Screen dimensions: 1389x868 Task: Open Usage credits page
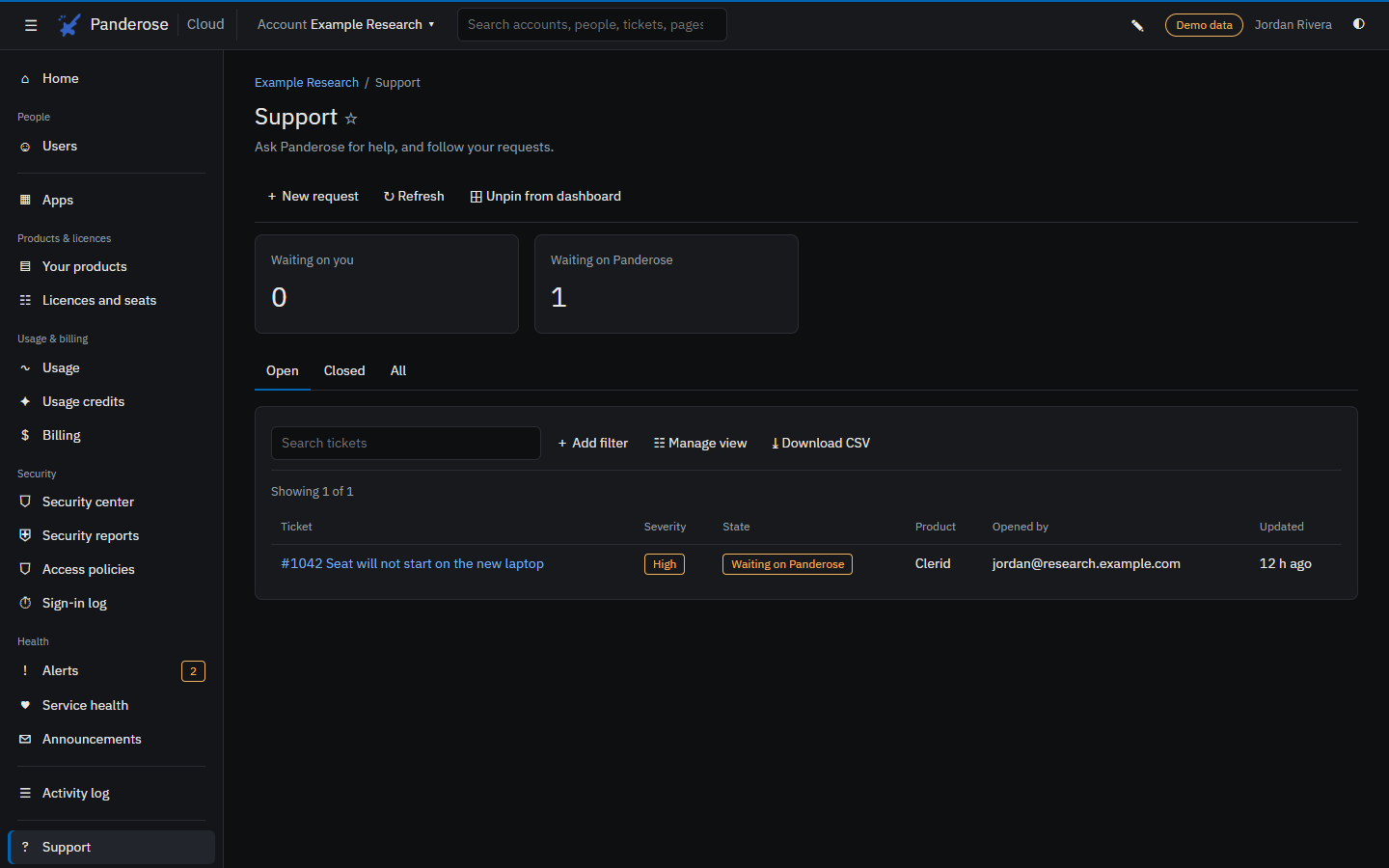[111, 402]
